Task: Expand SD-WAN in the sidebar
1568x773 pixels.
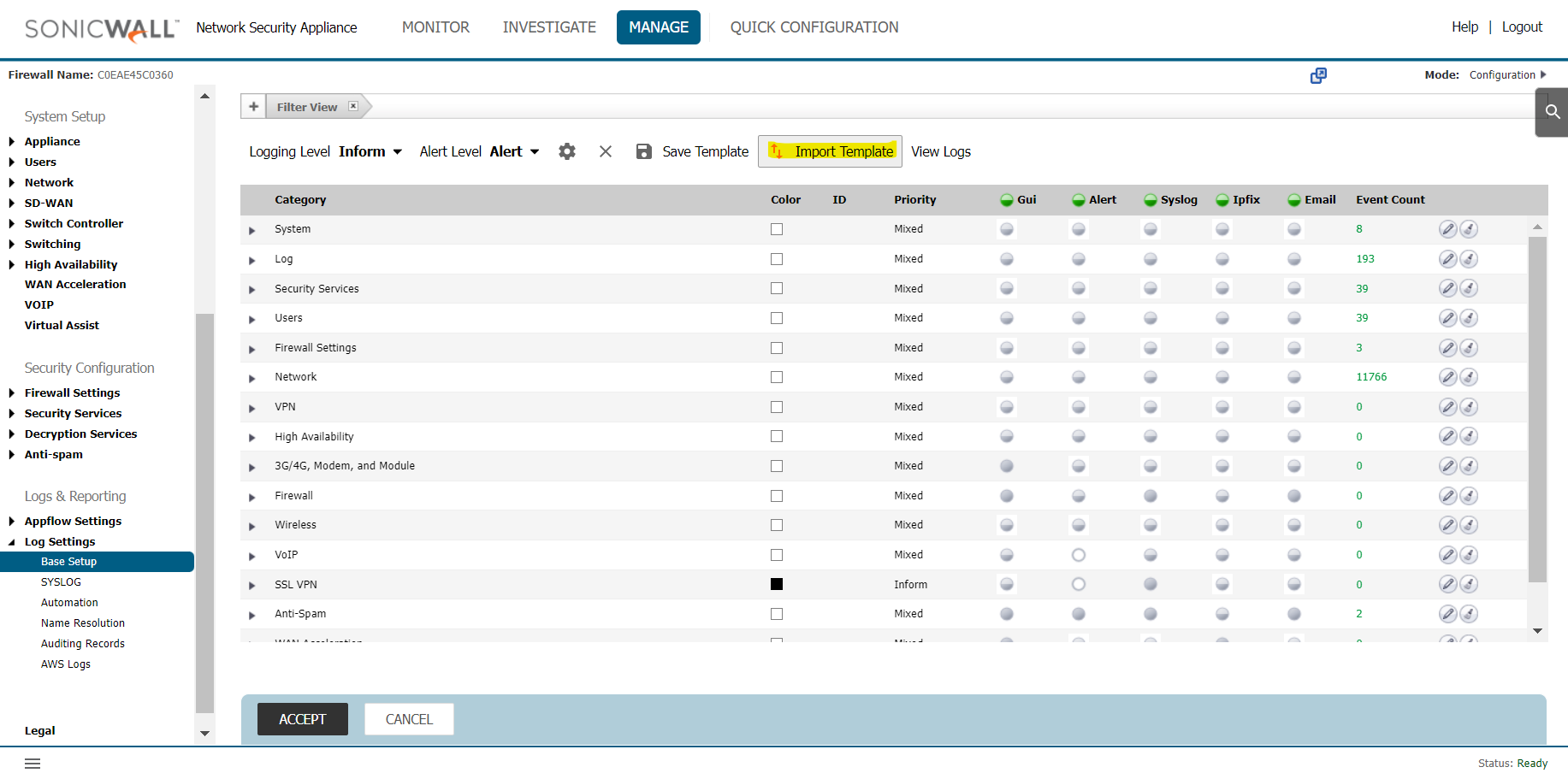Action: [12, 204]
